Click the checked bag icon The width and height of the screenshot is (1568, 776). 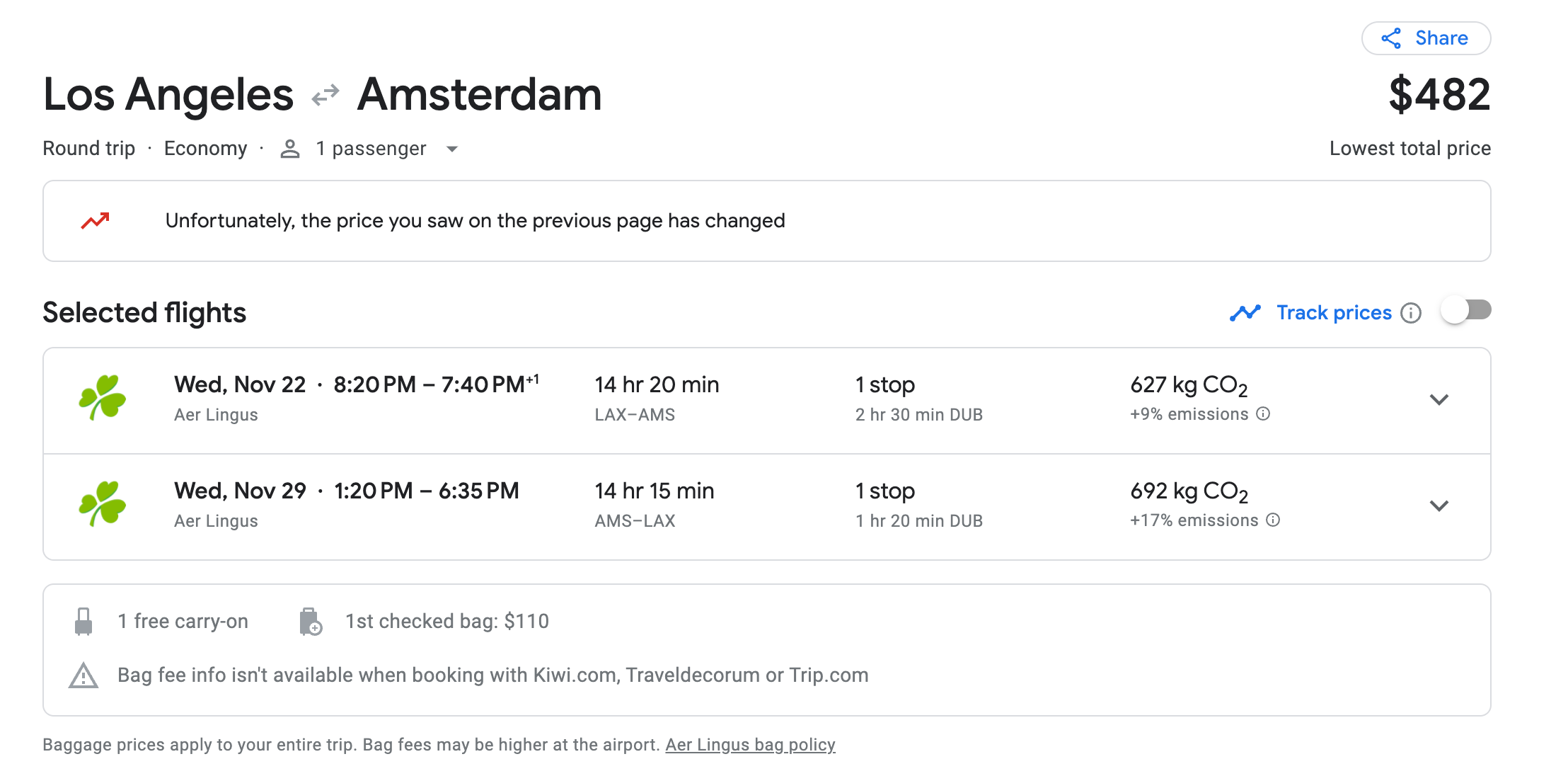click(310, 622)
